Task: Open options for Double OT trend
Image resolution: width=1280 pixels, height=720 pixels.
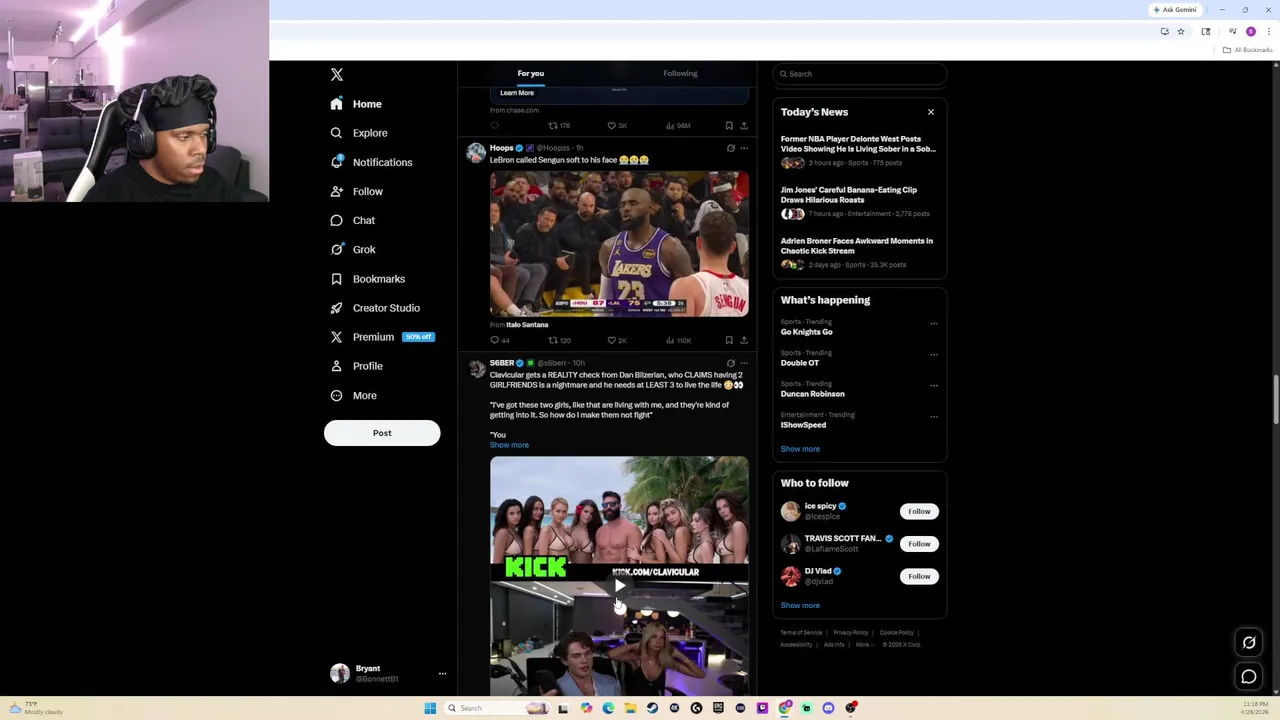Action: point(934,355)
